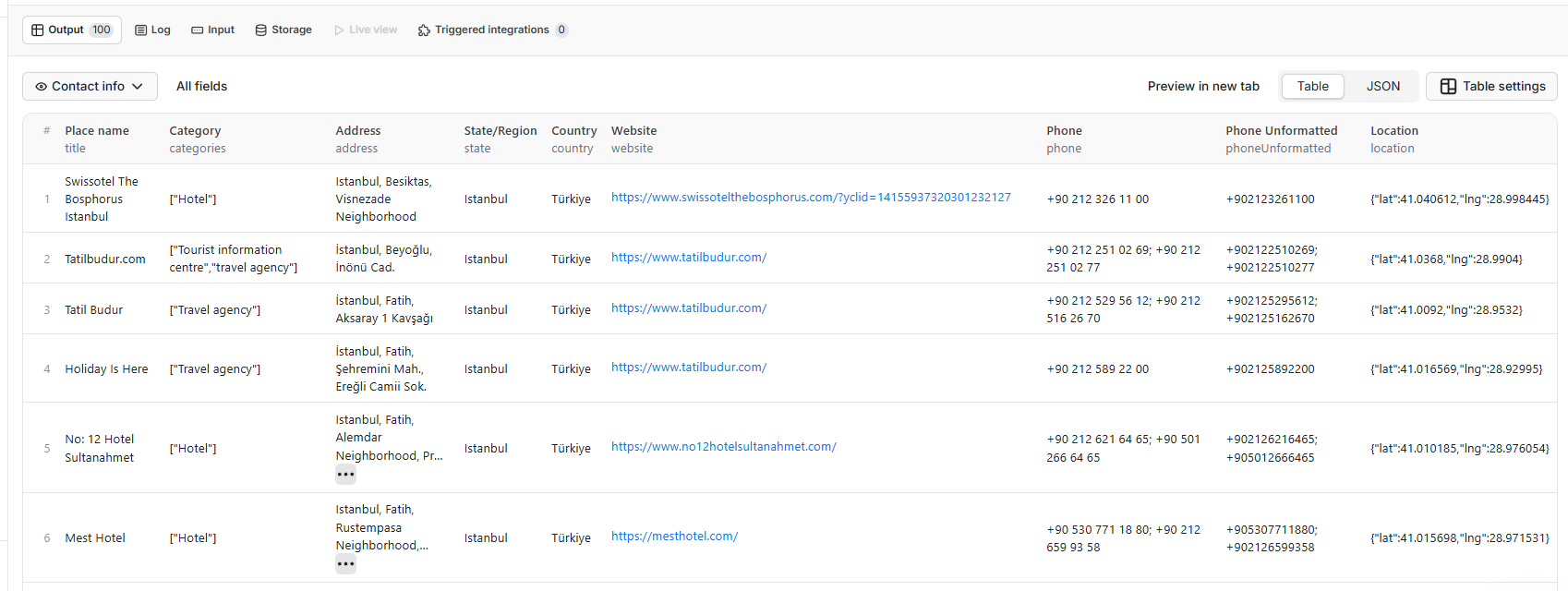Open the Input tab

tap(212, 30)
